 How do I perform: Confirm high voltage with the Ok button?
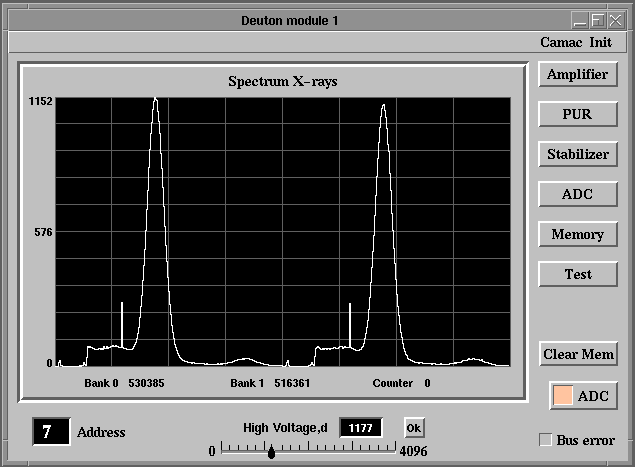point(414,428)
